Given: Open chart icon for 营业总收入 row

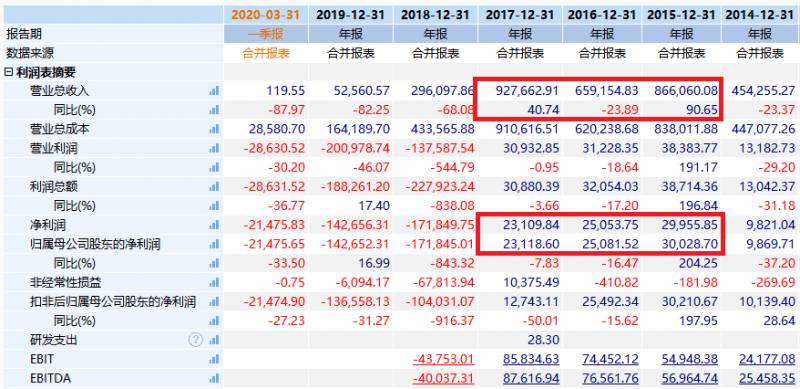Looking at the screenshot, I should 214,91.
